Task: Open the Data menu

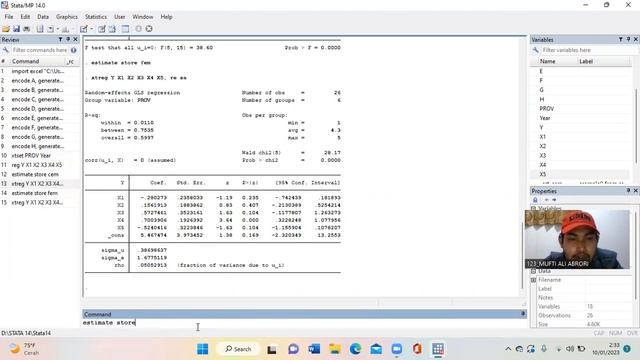Action: [43, 17]
